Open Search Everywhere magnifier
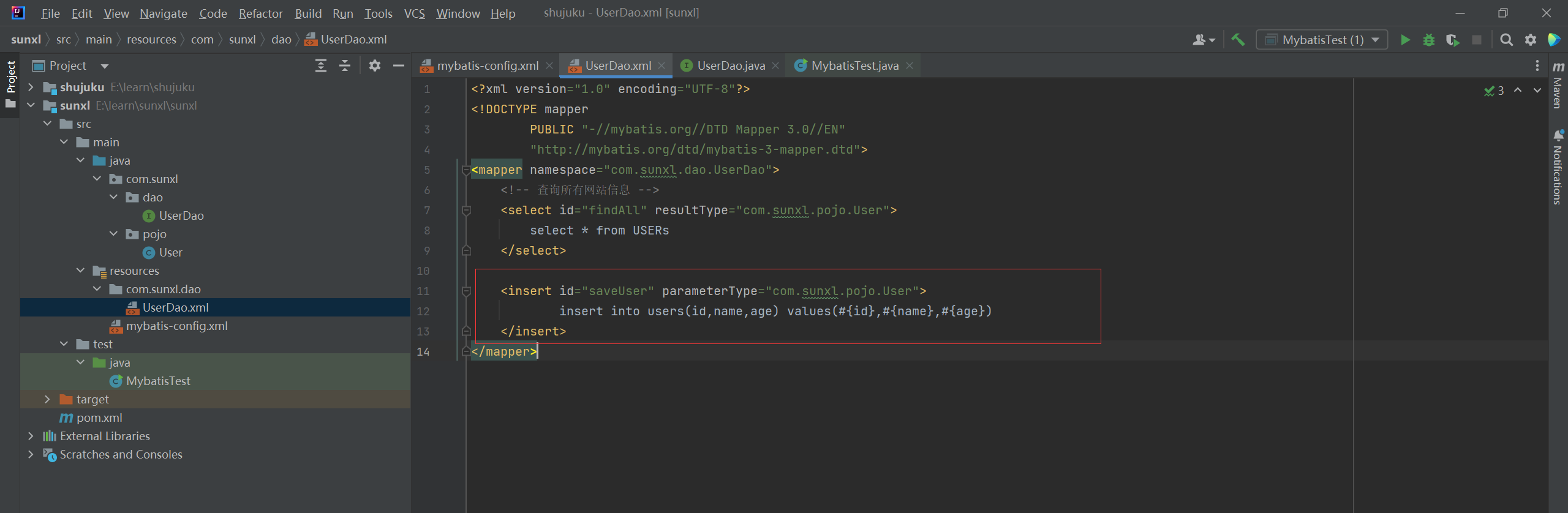Screen dimensions: 1568x513 tap(1506, 40)
